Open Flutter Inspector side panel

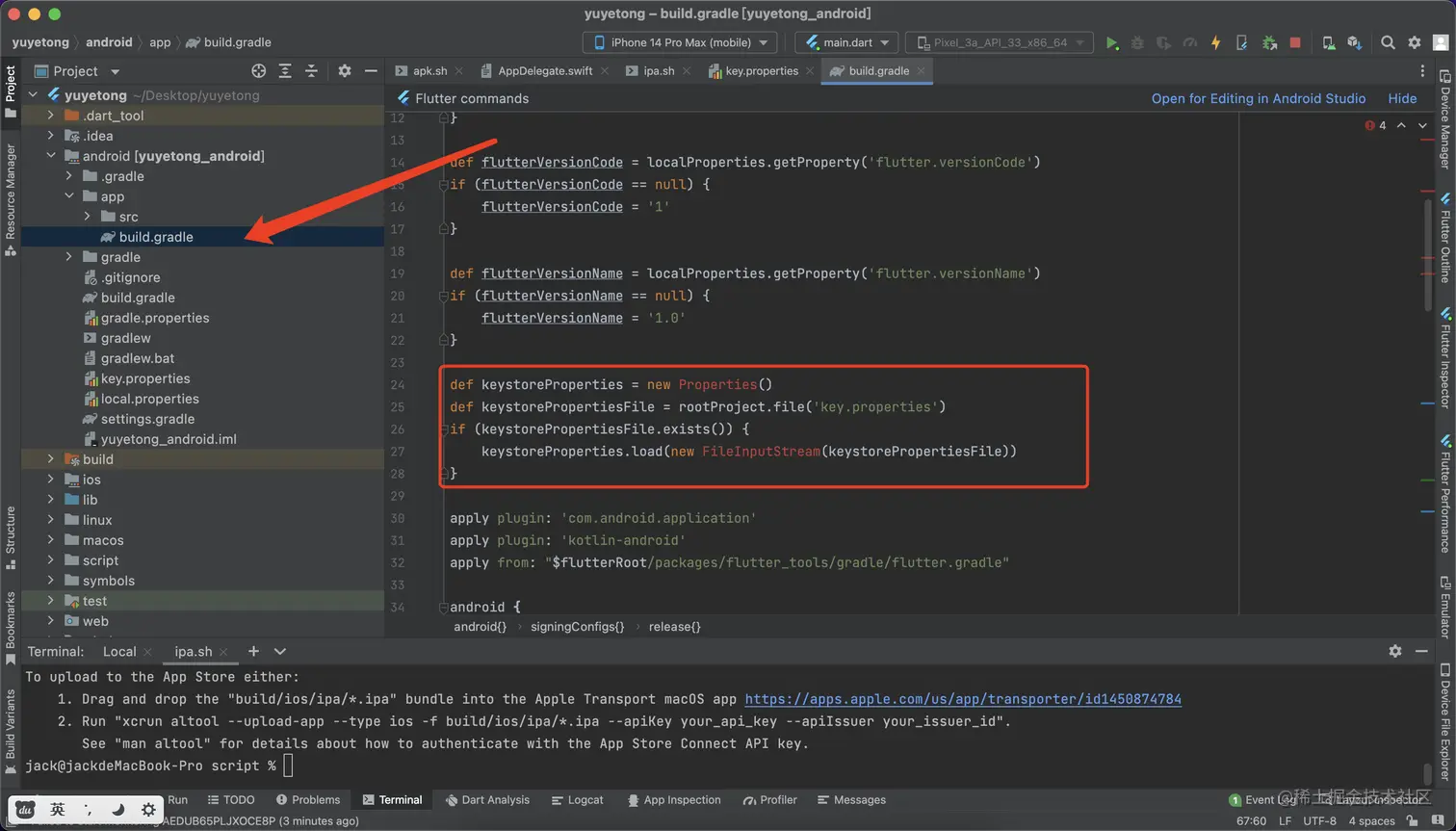pyautogui.click(x=1445, y=358)
